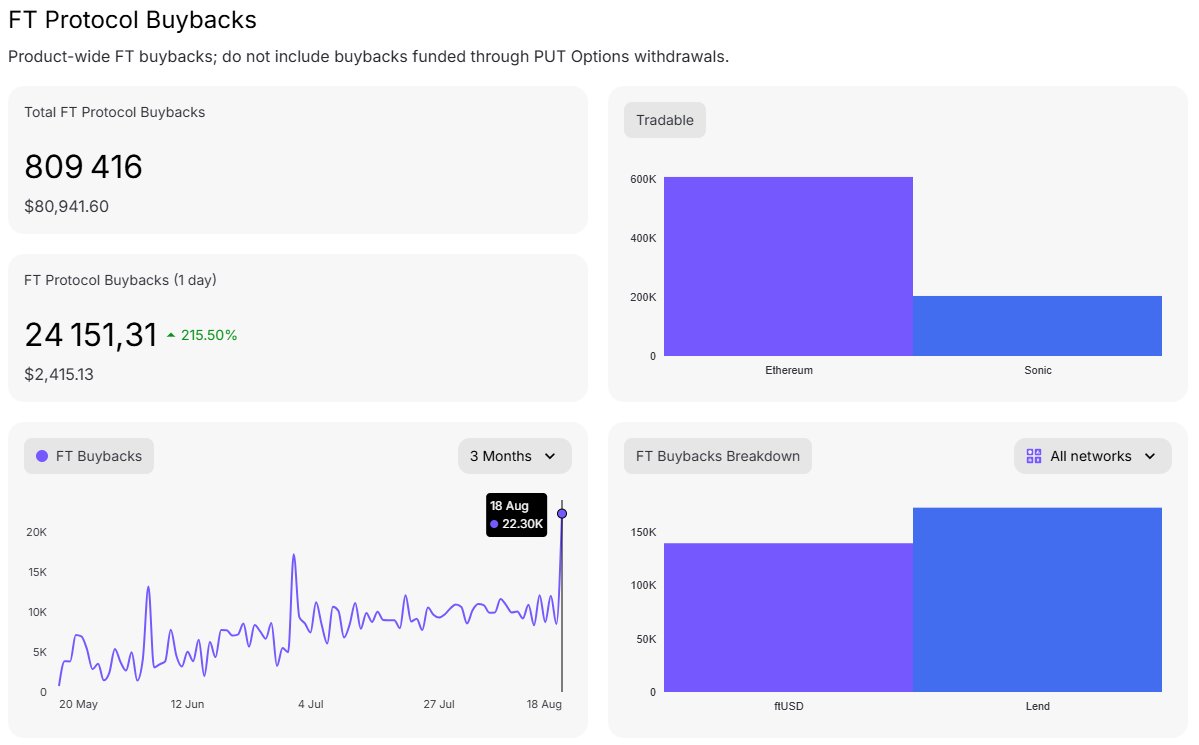Click the green up-arrow percentage change icon
The image size is (1199, 745).
coord(171,335)
